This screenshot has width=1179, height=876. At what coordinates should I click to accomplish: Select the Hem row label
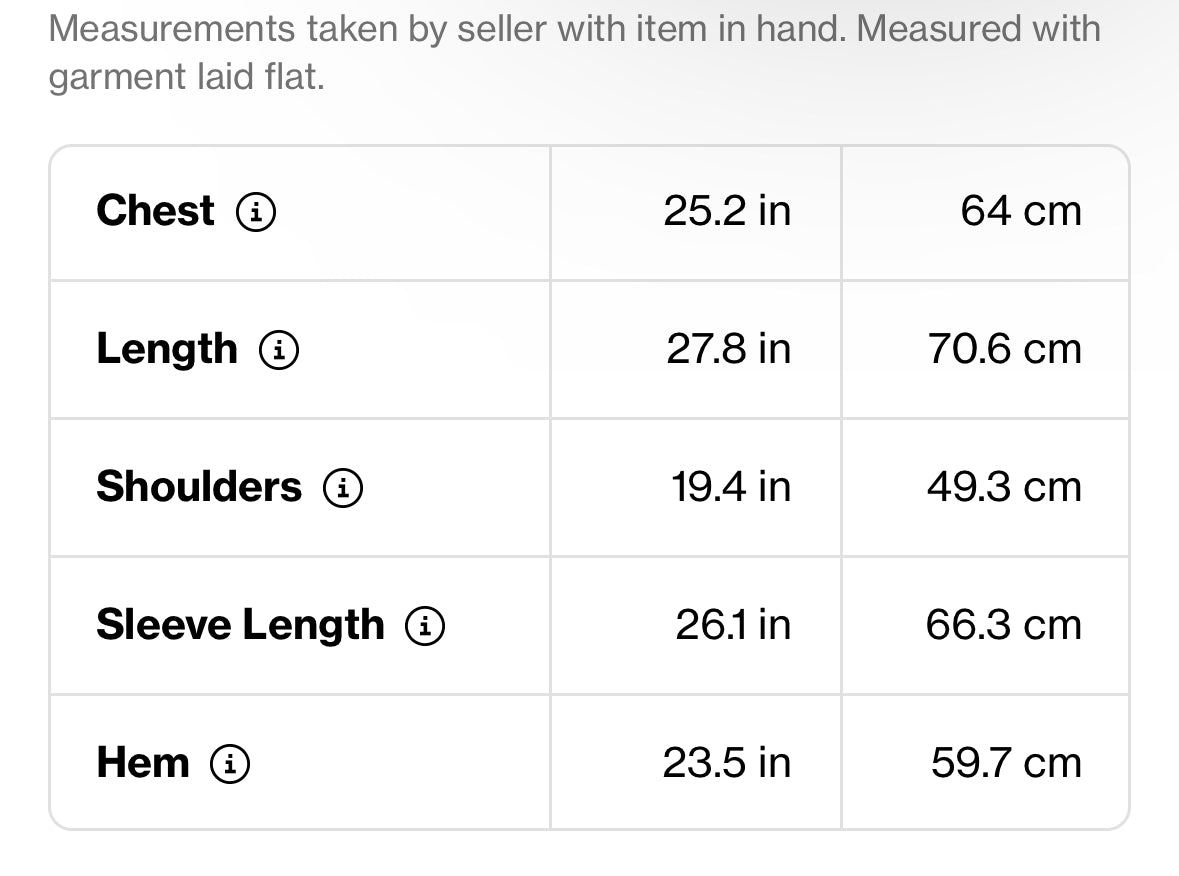[x=142, y=763]
